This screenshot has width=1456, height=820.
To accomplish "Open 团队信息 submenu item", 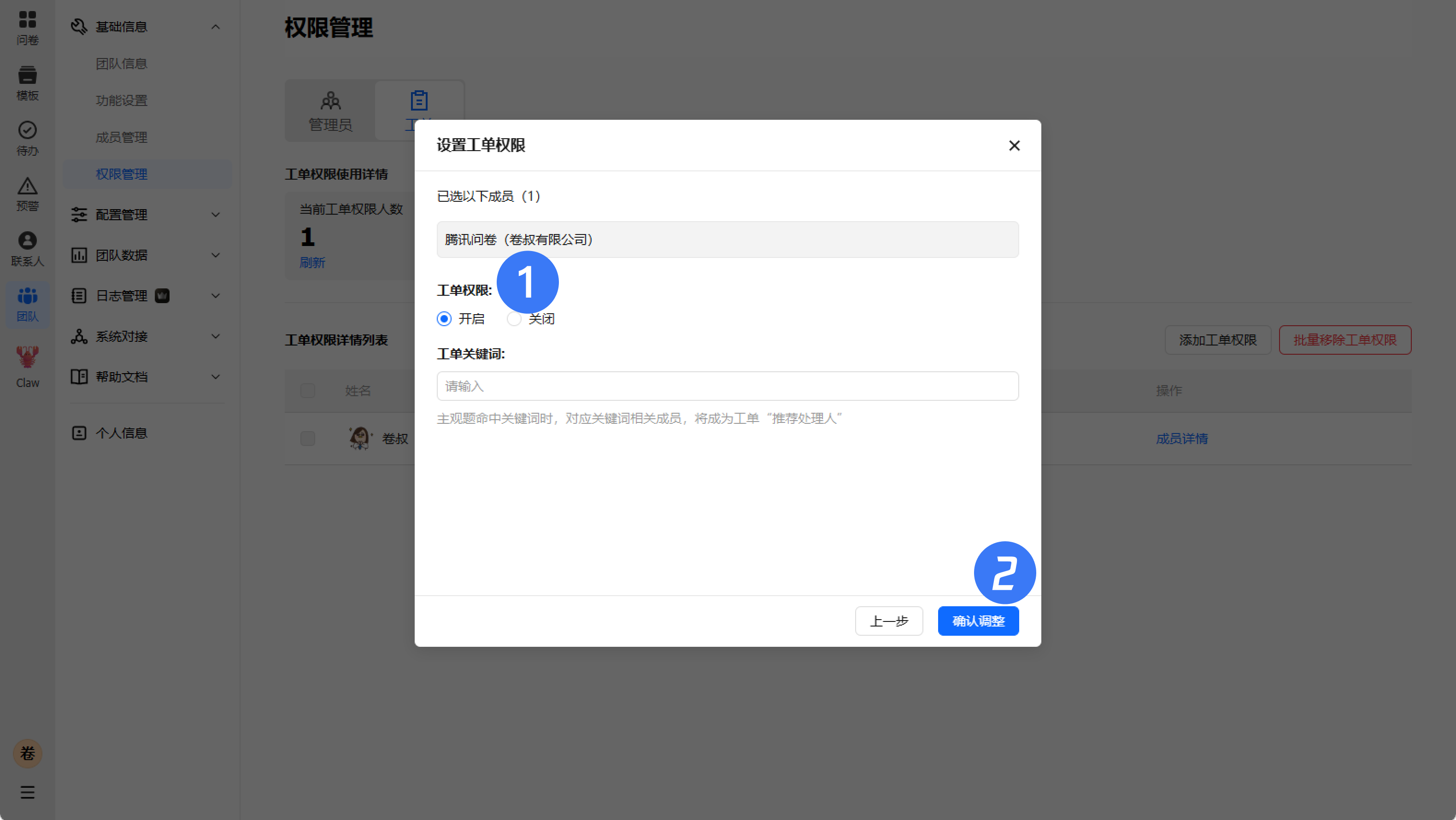I will click(x=122, y=64).
